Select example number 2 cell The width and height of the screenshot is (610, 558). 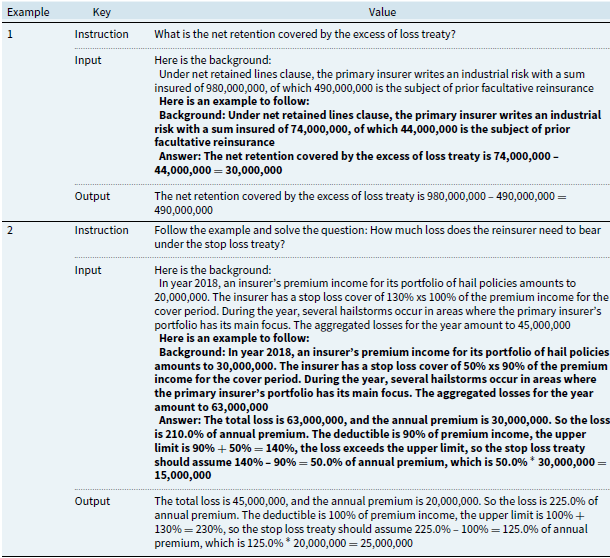pyautogui.click(x=11, y=231)
